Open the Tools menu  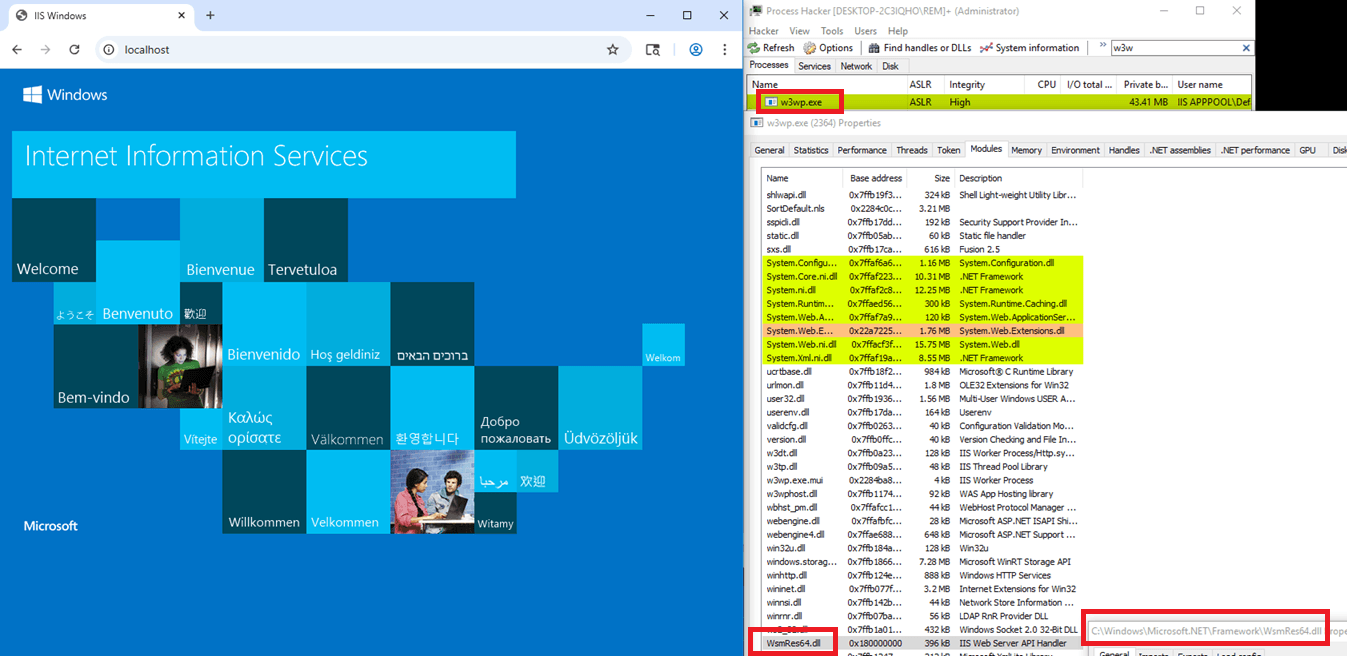coord(832,30)
